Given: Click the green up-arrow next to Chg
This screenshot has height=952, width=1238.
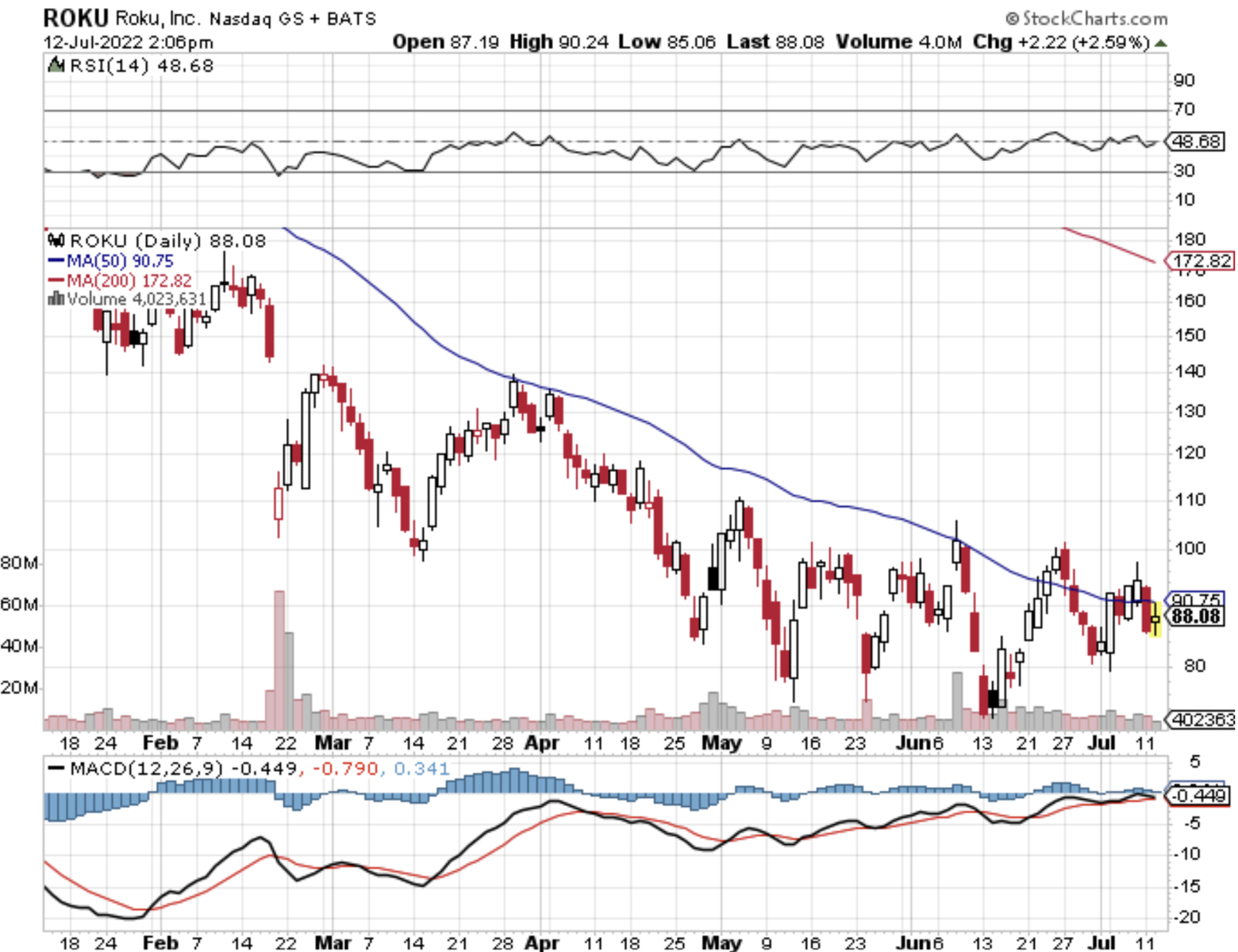Looking at the screenshot, I should (x=1161, y=42).
